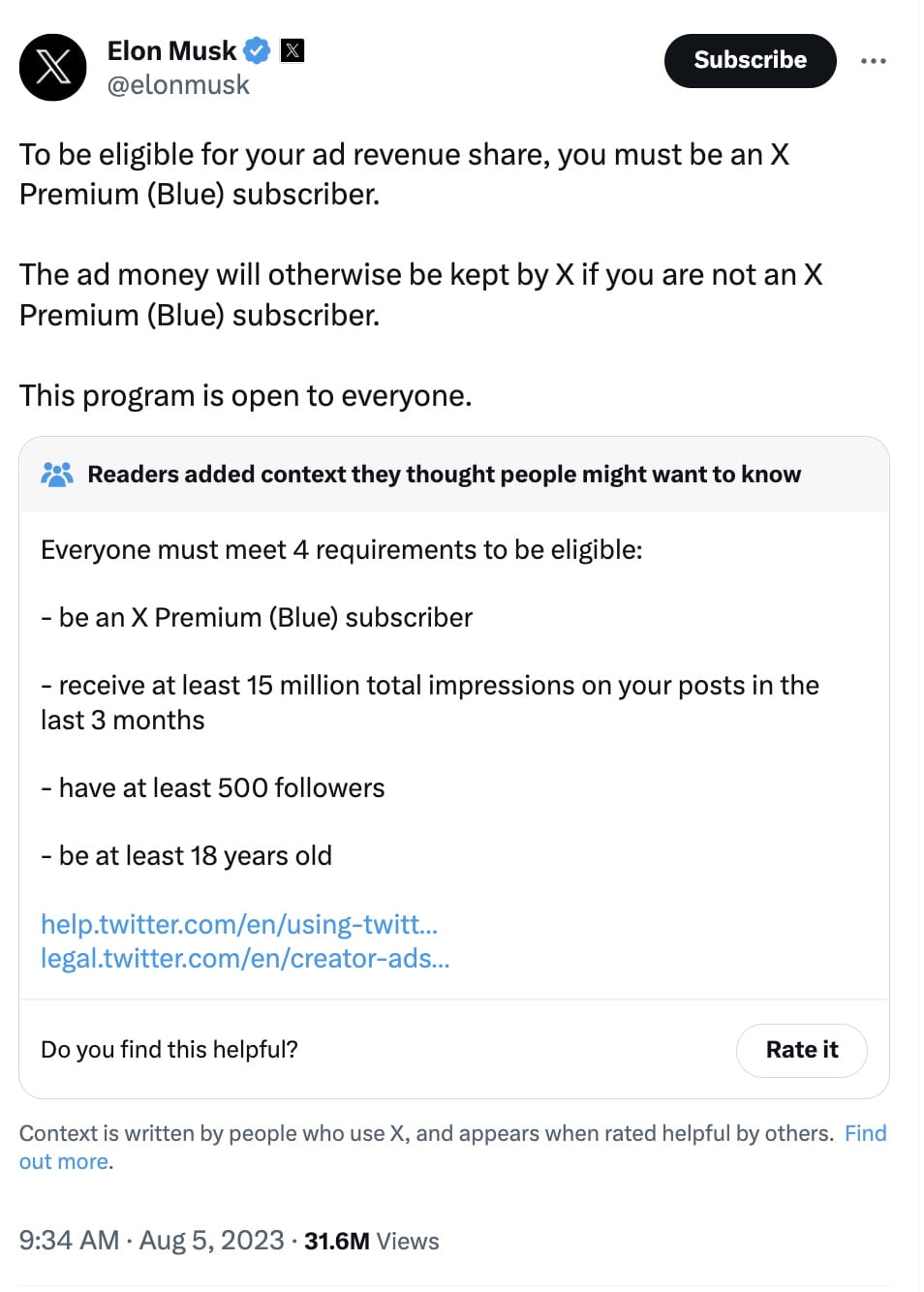This screenshot has width=924, height=1292.
Task: Click the blue verified checkmark badge
Action: pyautogui.click(x=255, y=51)
